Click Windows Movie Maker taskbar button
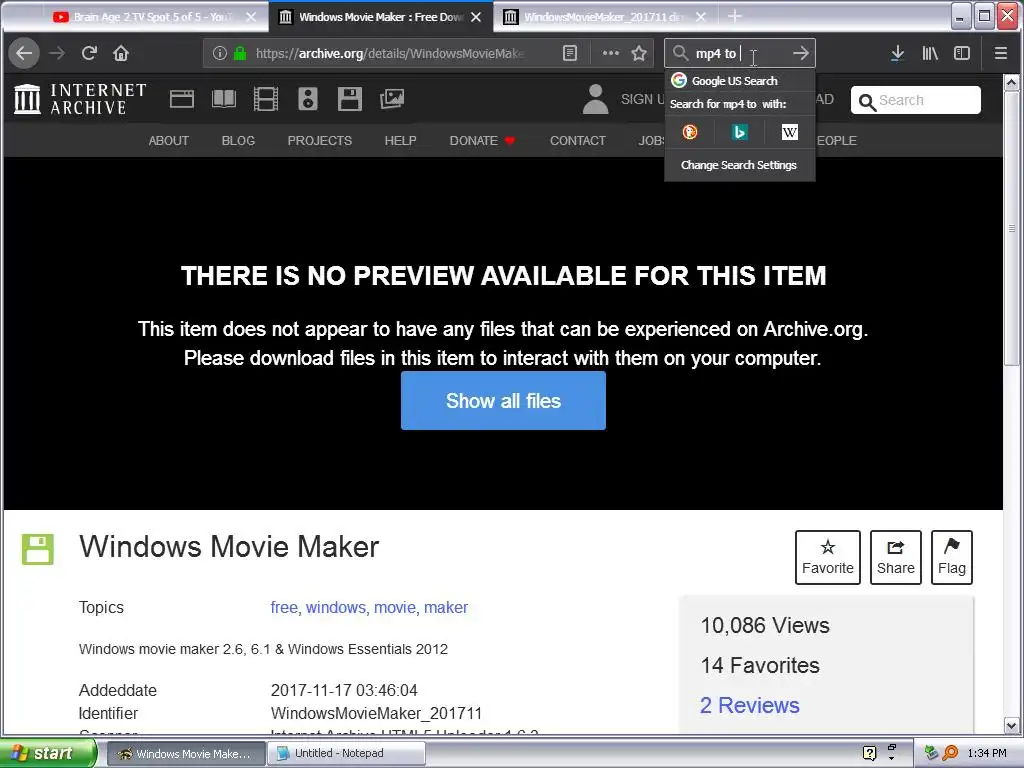 tap(185, 753)
